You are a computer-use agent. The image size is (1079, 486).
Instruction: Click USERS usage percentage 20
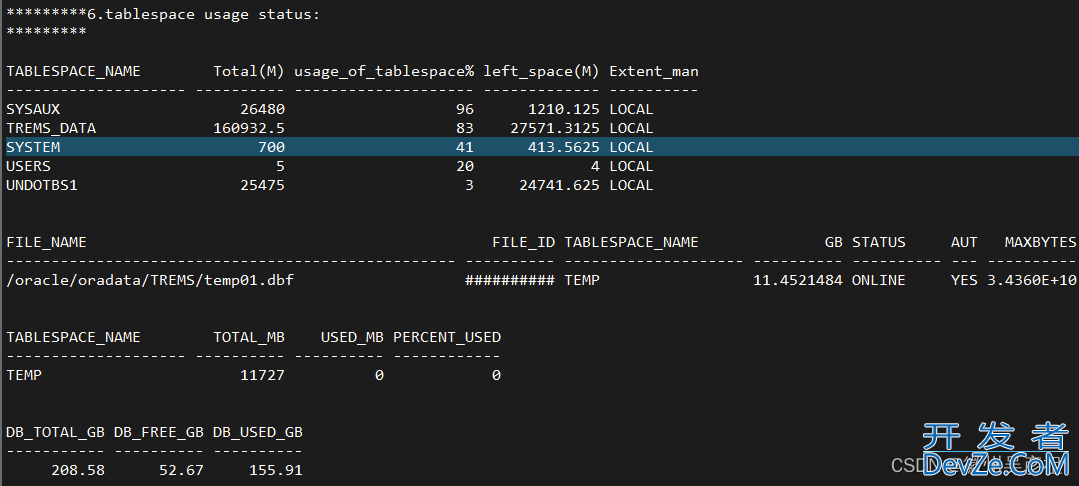465,166
